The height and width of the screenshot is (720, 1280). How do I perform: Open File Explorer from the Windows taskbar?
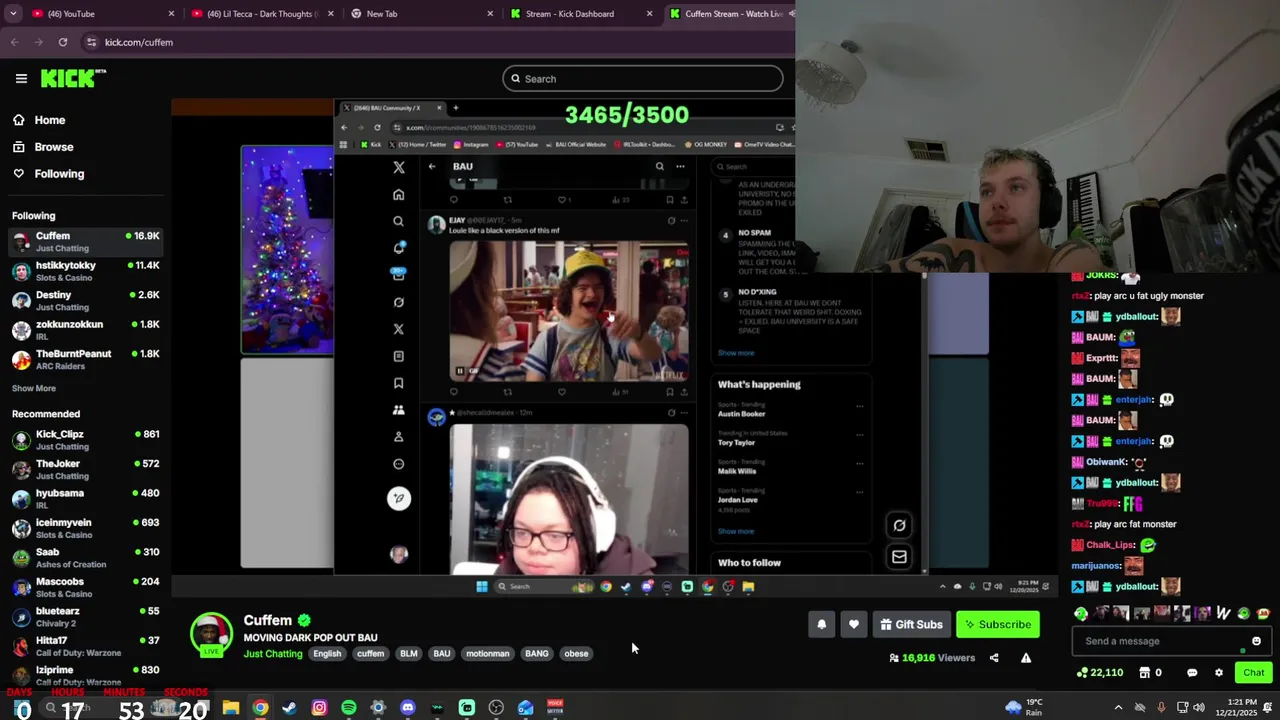click(x=231, y=708)
